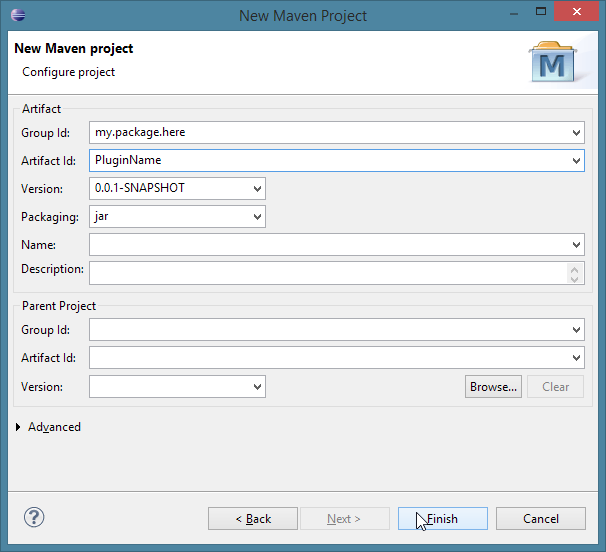Open the Parent Project Group Id dropdown
This screenshot has height=552, width=606.
[577, 330]
